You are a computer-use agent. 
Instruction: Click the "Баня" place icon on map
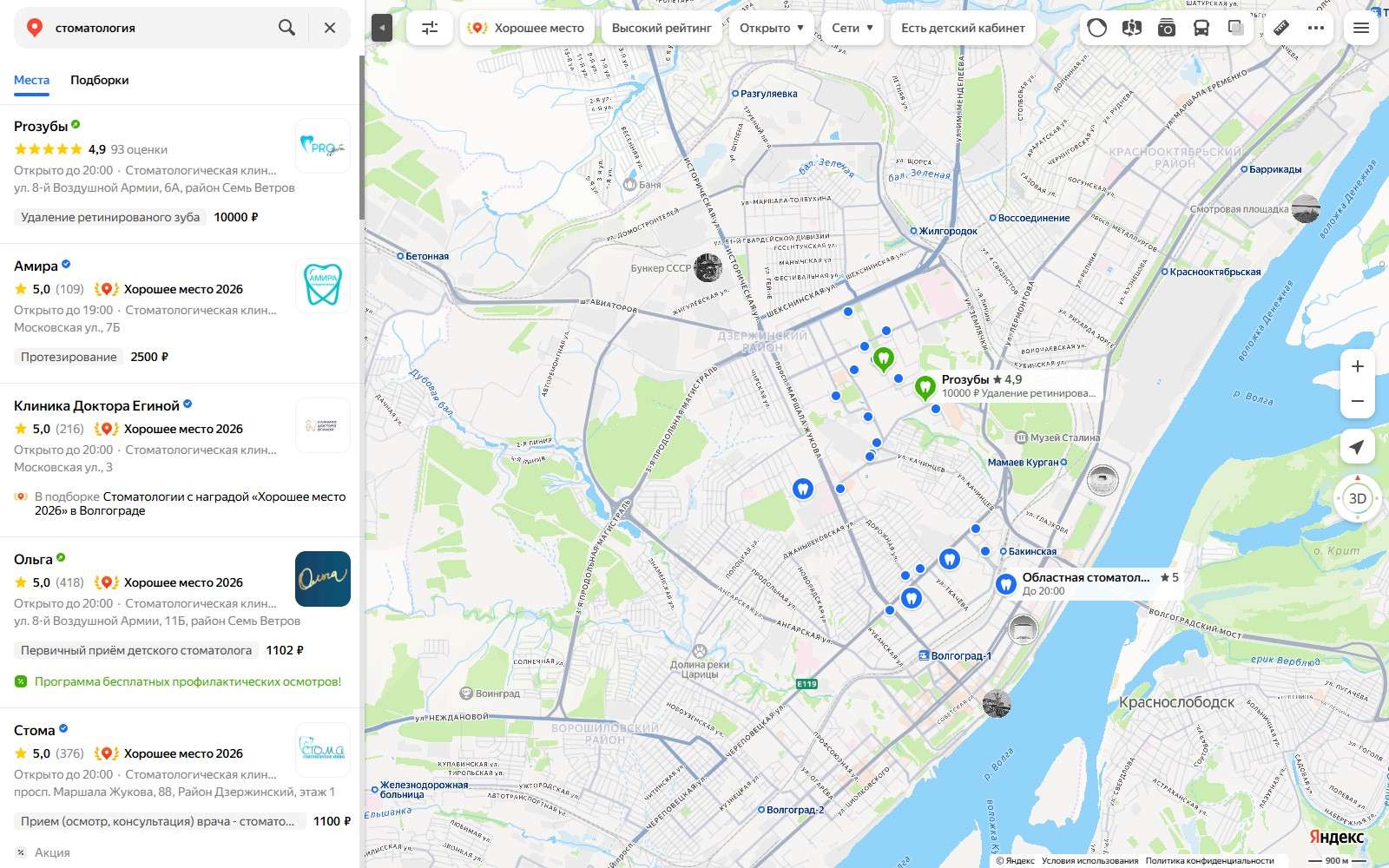[x=630, y=184]
